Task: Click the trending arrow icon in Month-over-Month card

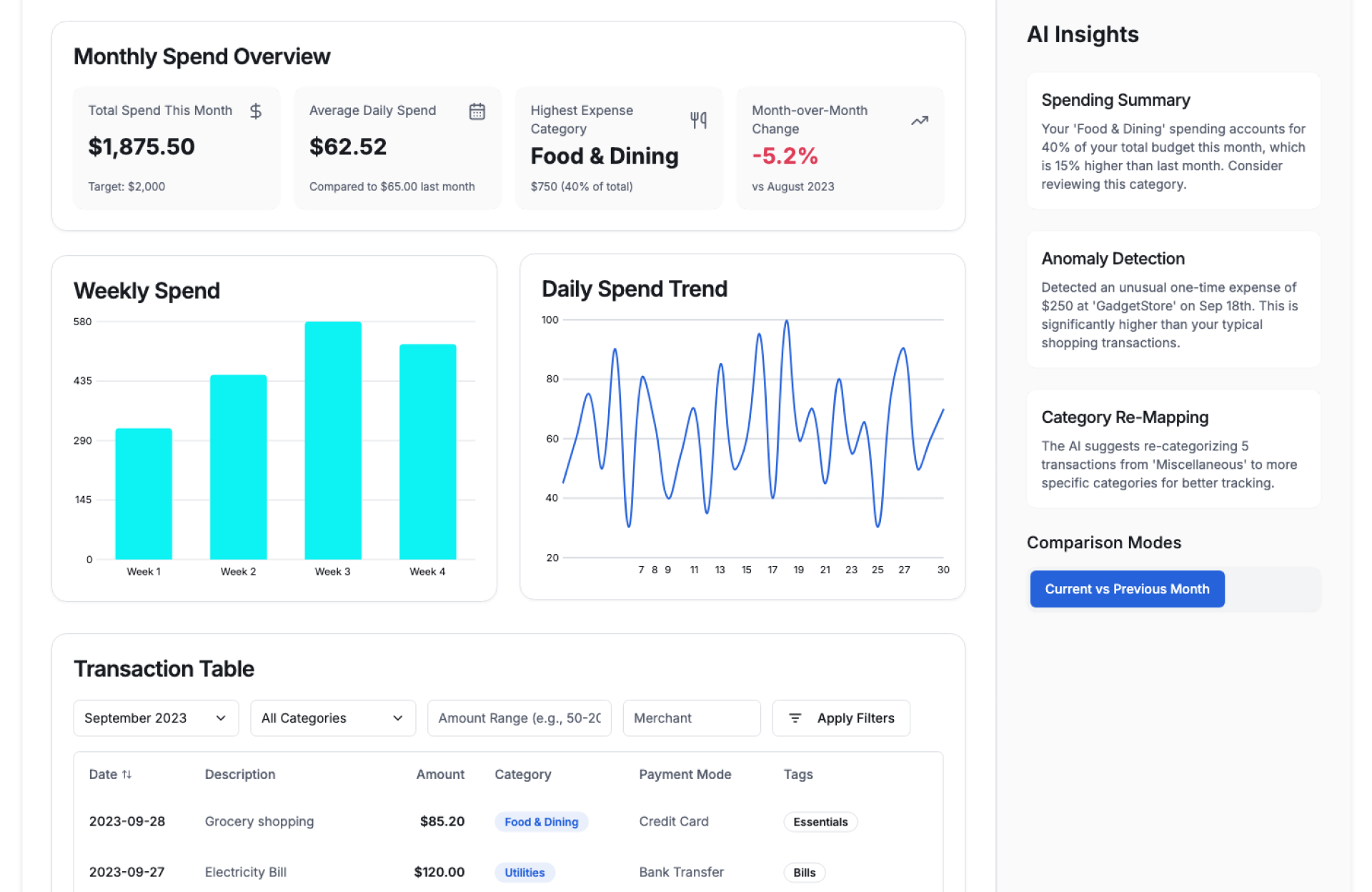Action: [x=919, y=121]
